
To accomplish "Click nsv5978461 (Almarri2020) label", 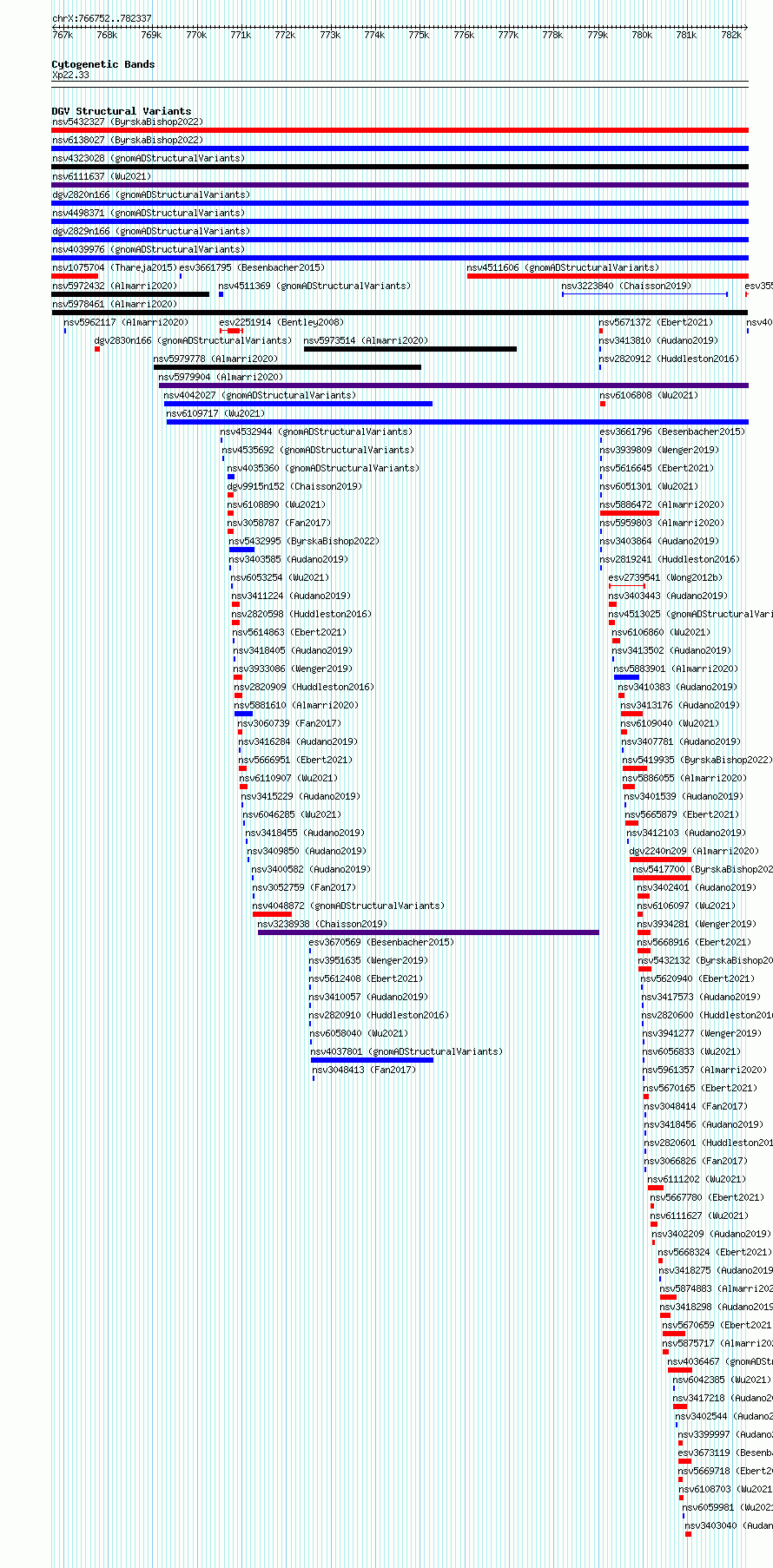I will tap(115, 304).
